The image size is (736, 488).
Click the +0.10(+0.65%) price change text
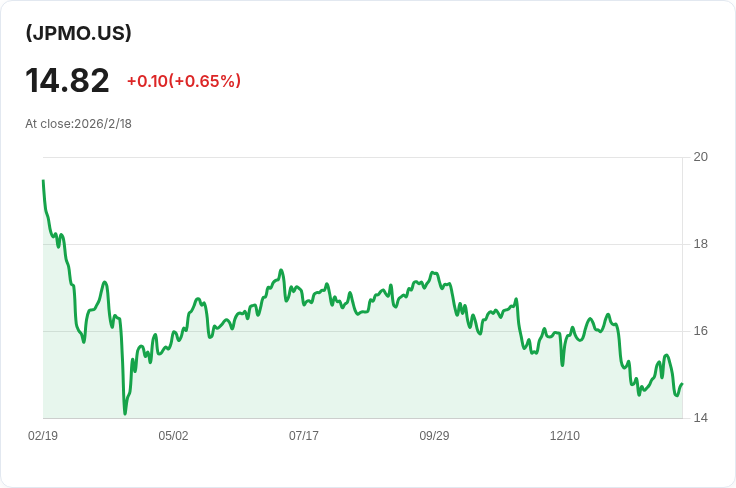click(183, 81)
